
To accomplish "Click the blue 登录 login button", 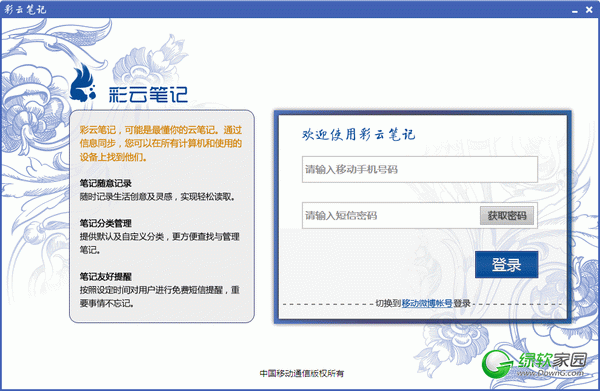I will coord(507,265).
